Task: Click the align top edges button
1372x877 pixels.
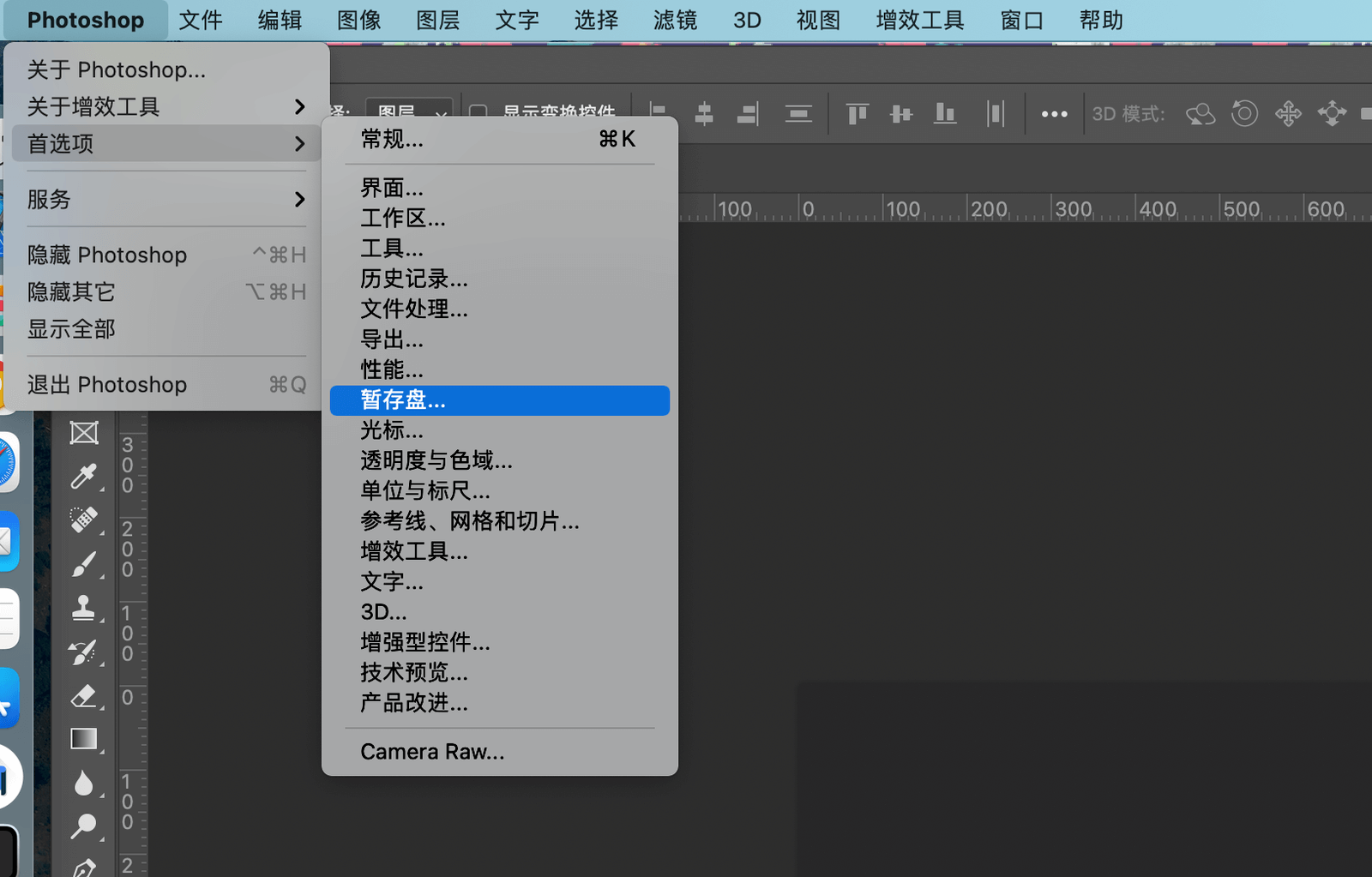Action: pos(857,113)
